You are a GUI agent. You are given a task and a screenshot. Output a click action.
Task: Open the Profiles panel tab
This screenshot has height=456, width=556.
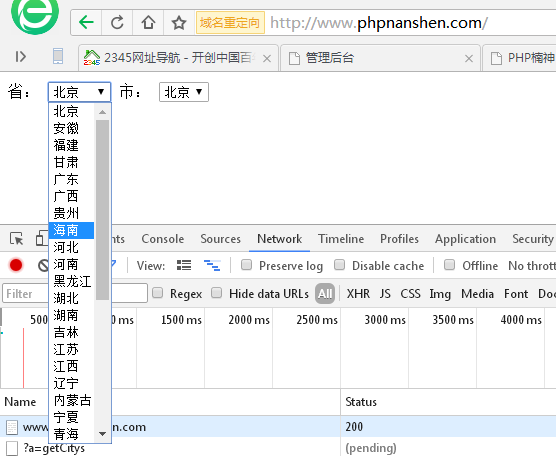point(399,239)
